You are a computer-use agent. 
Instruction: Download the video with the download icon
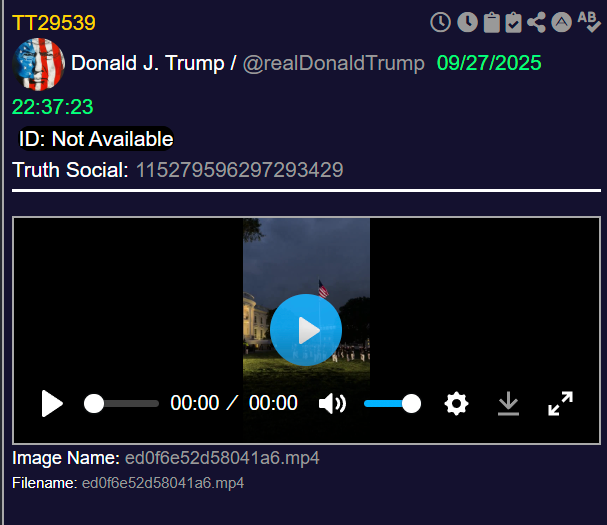[508, 404]
